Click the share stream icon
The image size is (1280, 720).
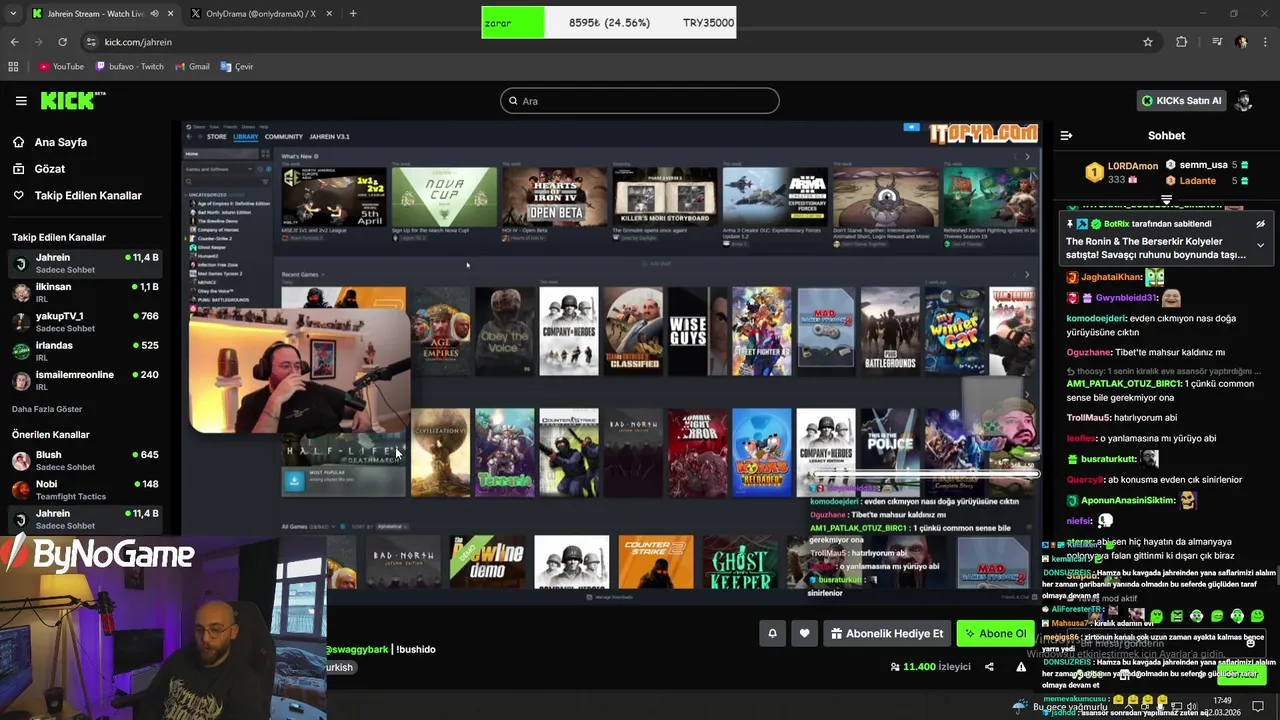pyautogui.click(x=989, y=667)
